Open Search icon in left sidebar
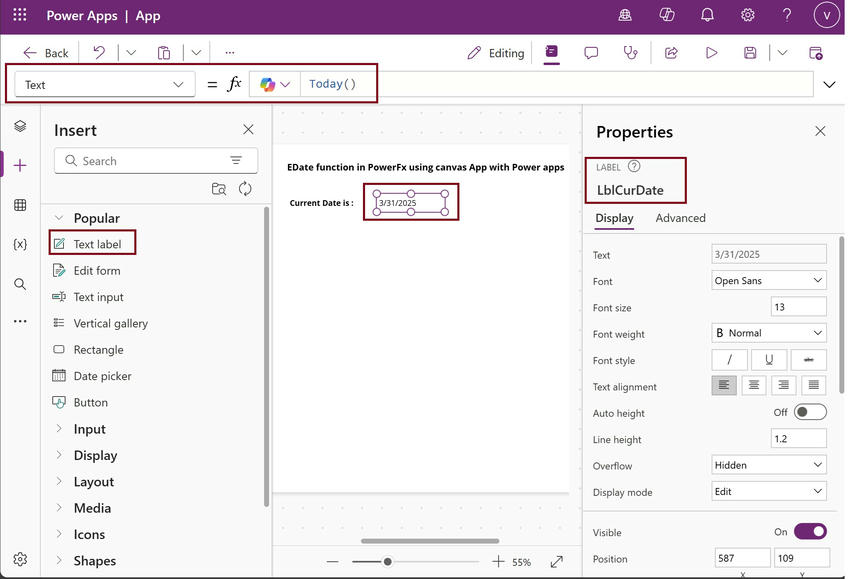The height and width of the screenshot is (579, 850). (20, 284)
